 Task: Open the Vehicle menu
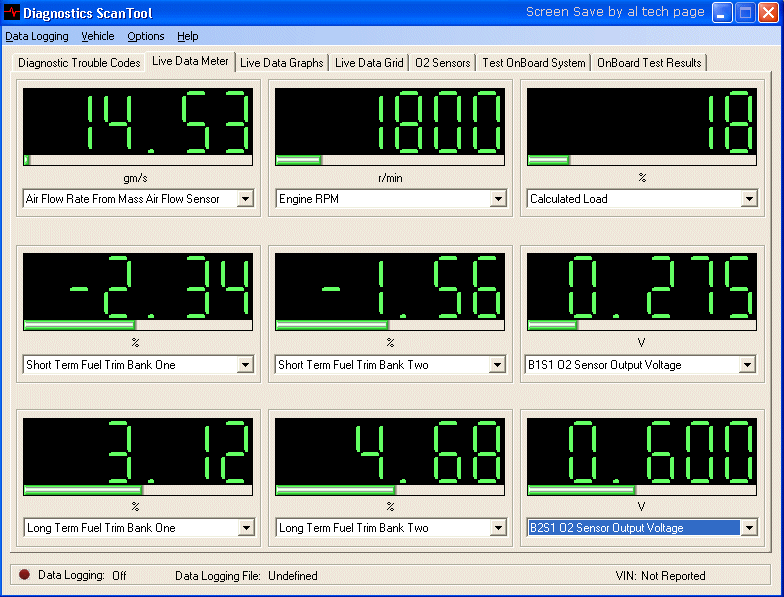[x=97, y=36]
